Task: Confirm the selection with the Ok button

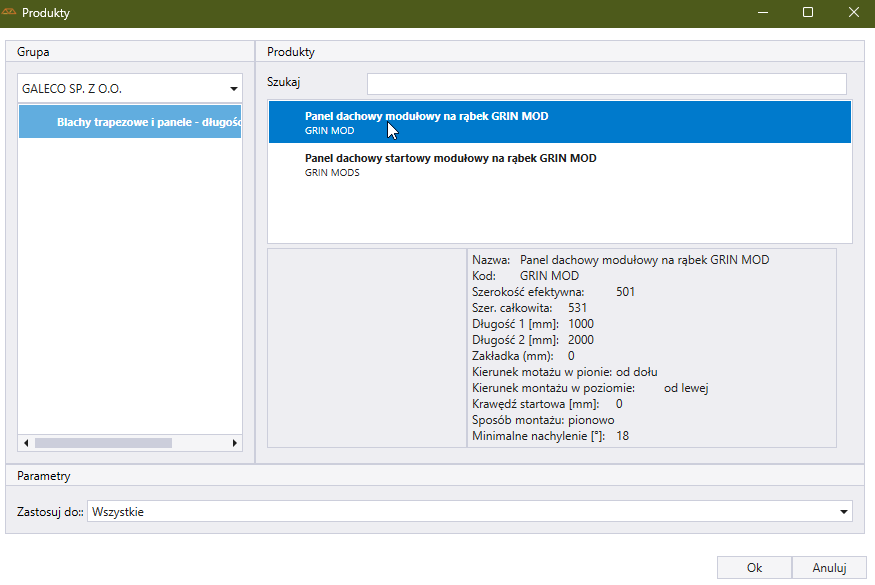Action: (x=753, y=568)
